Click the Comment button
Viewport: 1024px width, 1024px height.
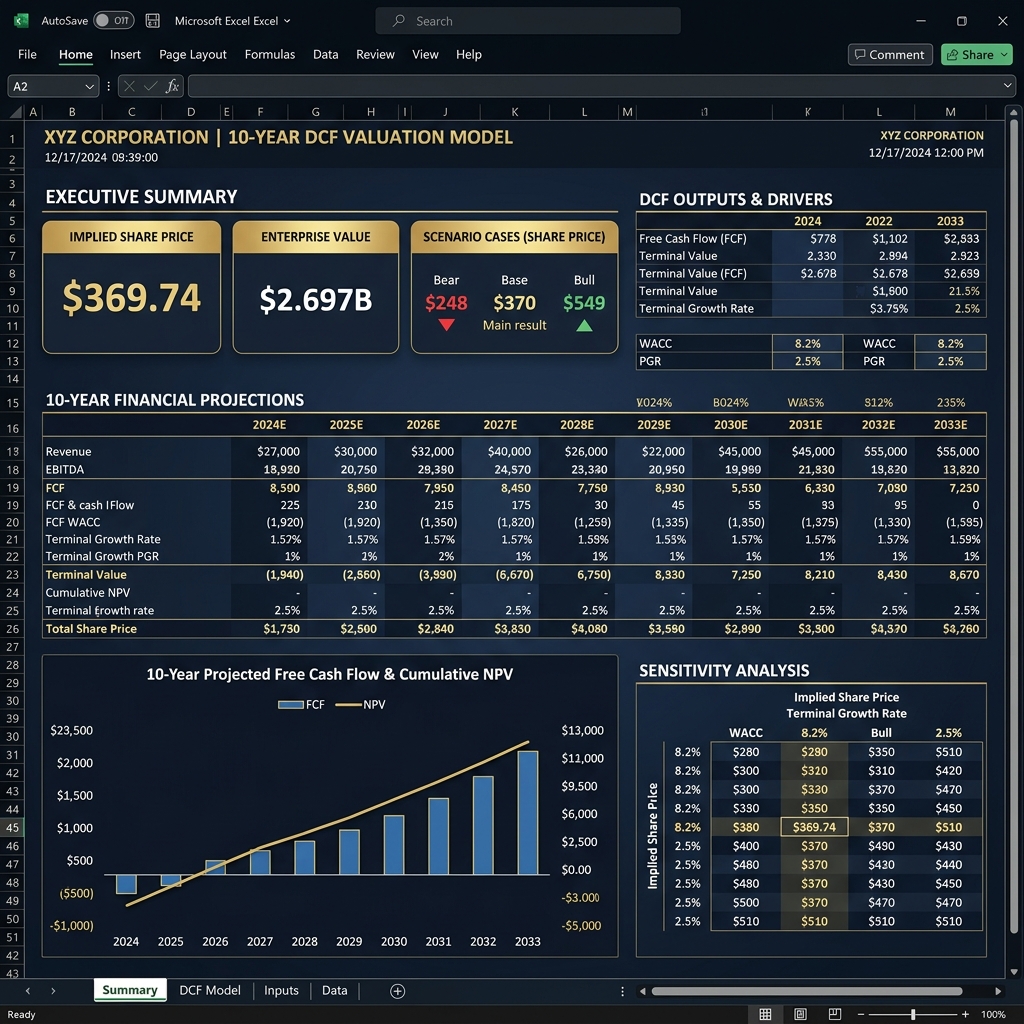point(889,55)
